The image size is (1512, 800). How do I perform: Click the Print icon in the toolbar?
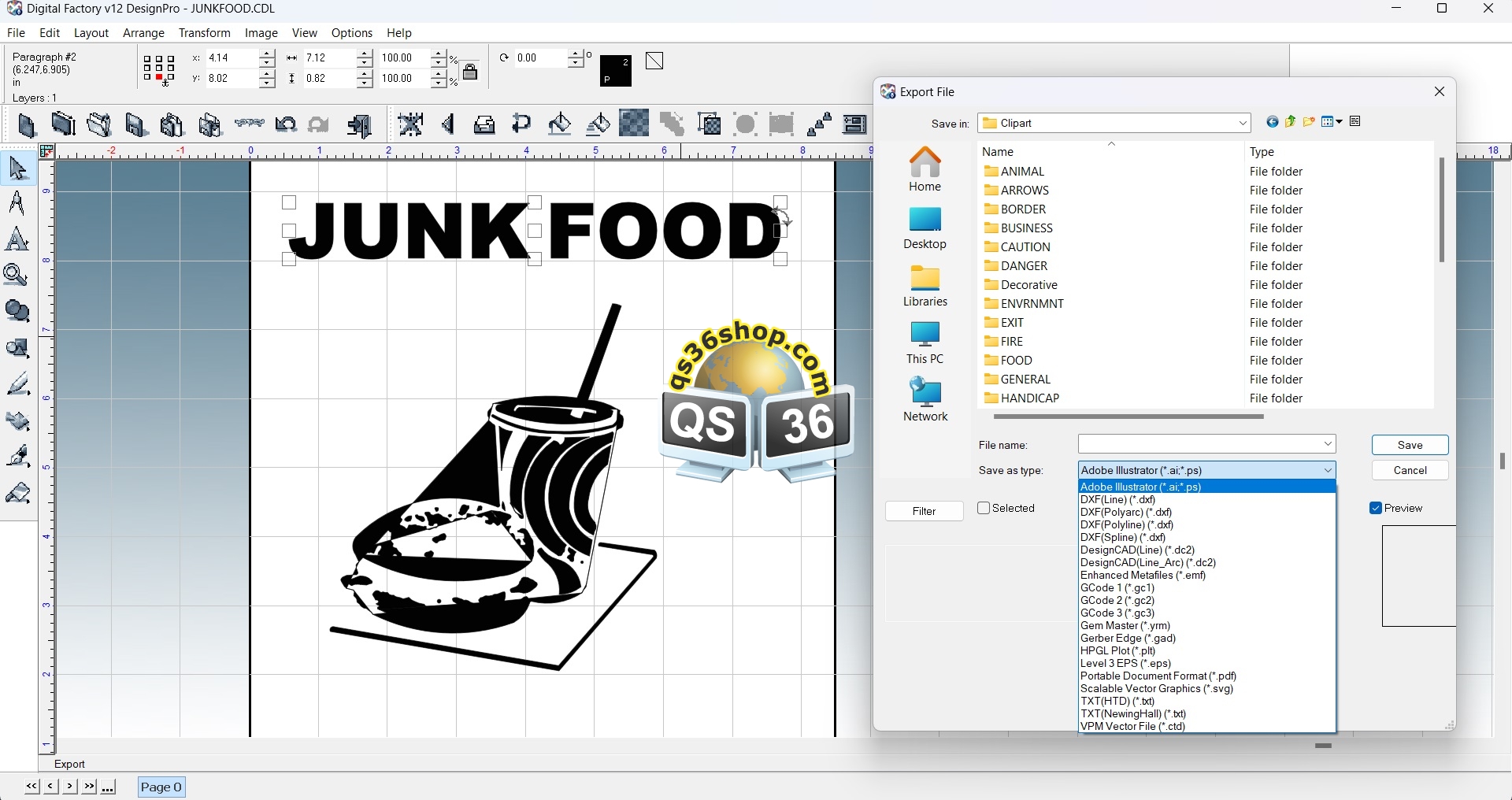click(484, 125)
